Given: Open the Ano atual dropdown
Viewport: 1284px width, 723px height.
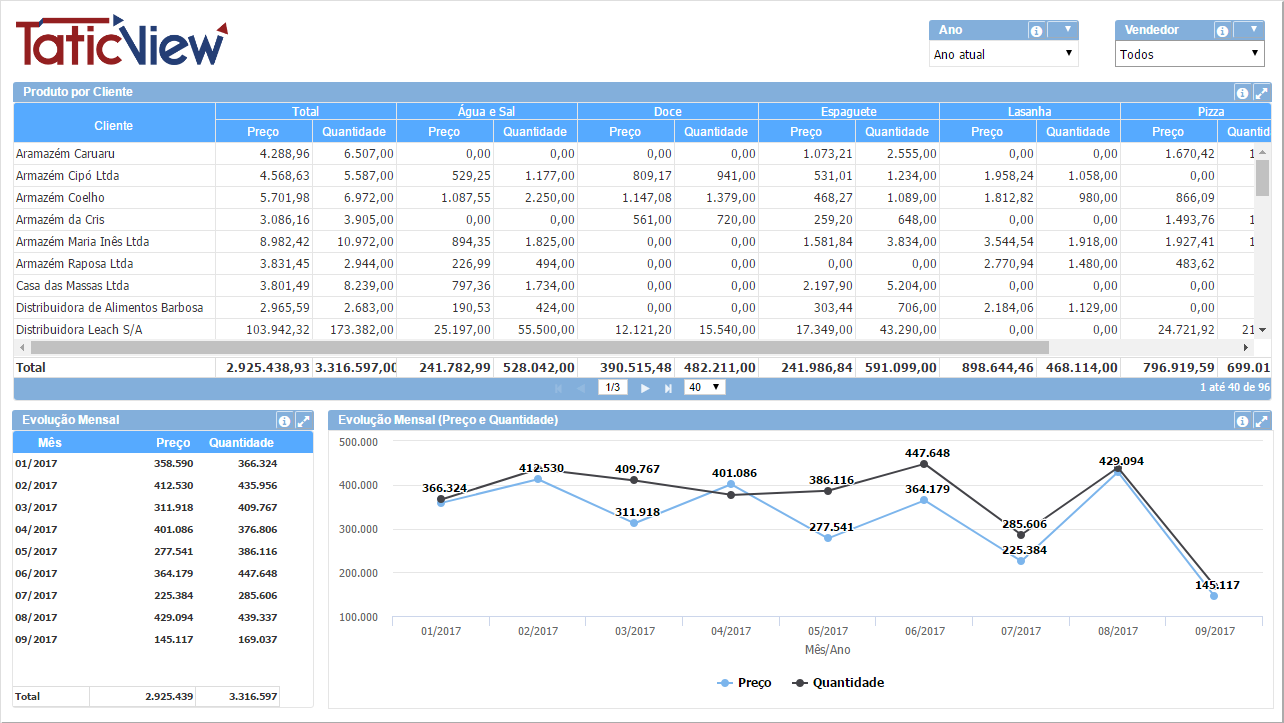Looking at the screenshot, I should [1003, 54].
